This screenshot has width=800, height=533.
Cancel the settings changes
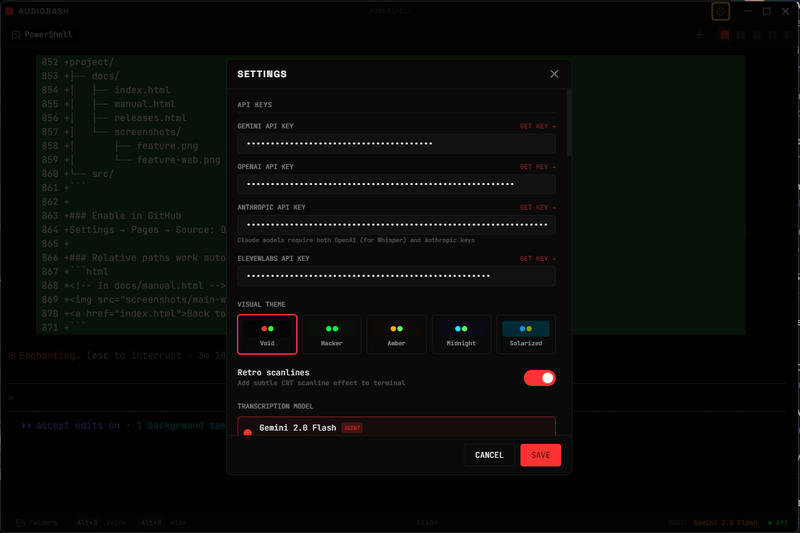tap(489, 455)
